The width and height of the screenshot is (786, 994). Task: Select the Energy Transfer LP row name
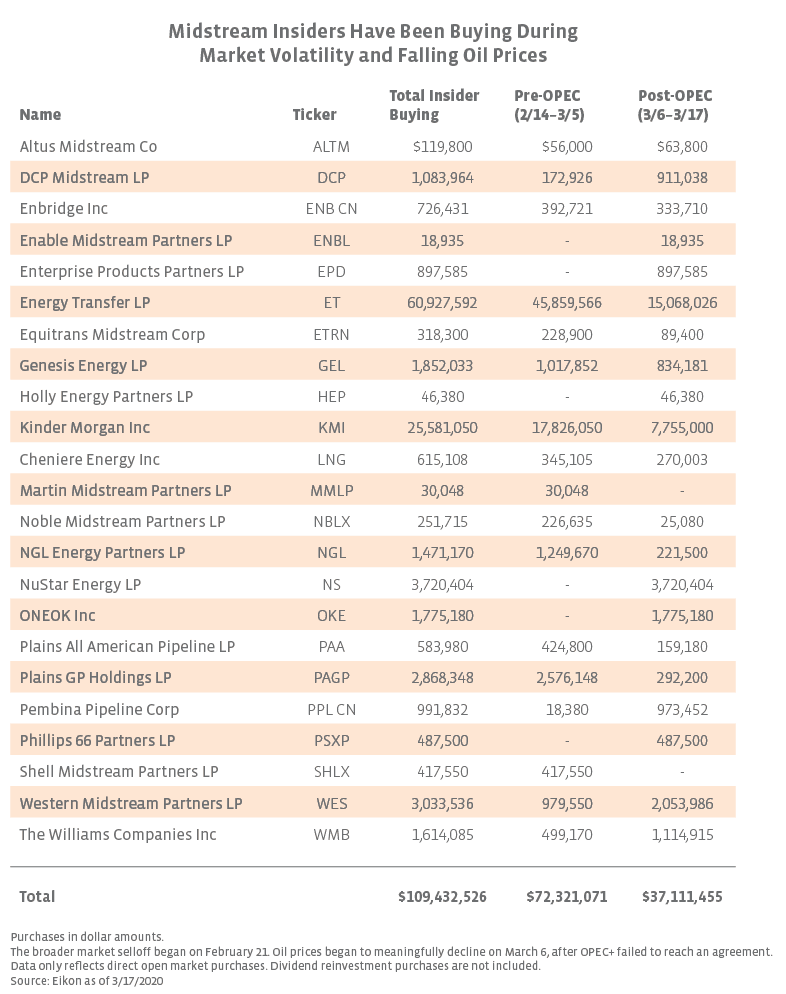point(85,302)
